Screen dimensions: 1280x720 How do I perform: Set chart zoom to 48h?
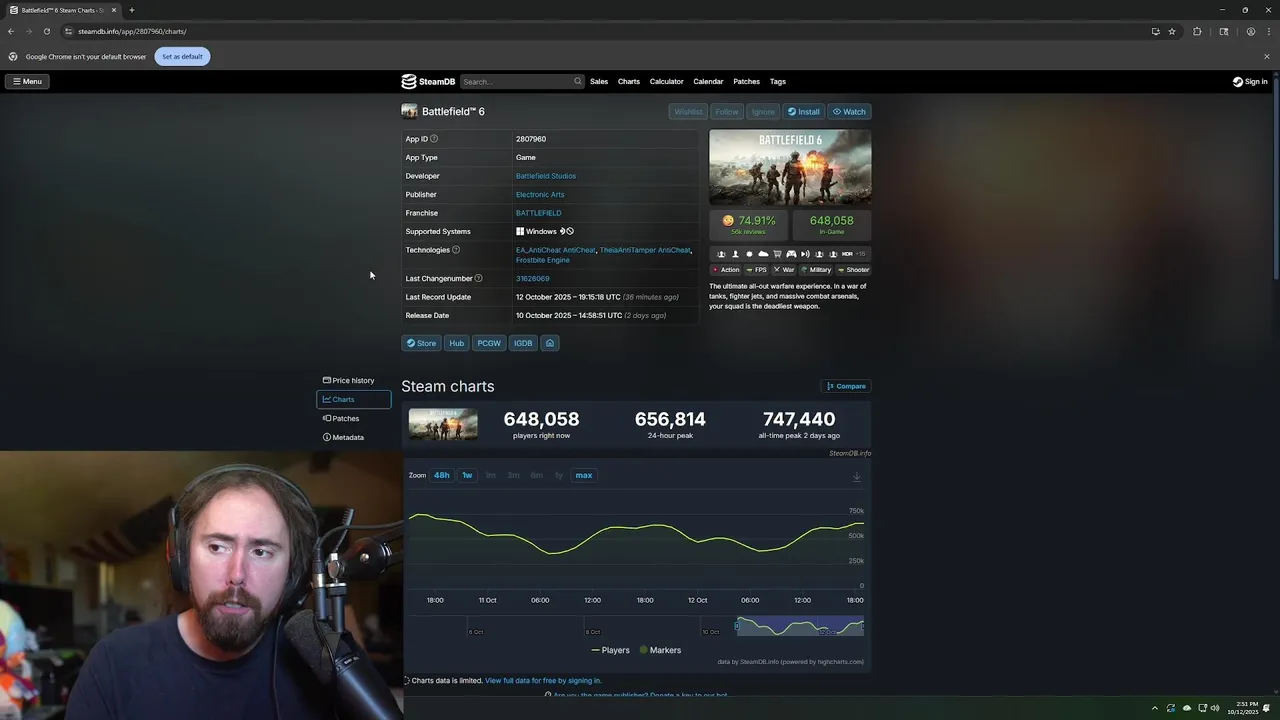(441, 476)
